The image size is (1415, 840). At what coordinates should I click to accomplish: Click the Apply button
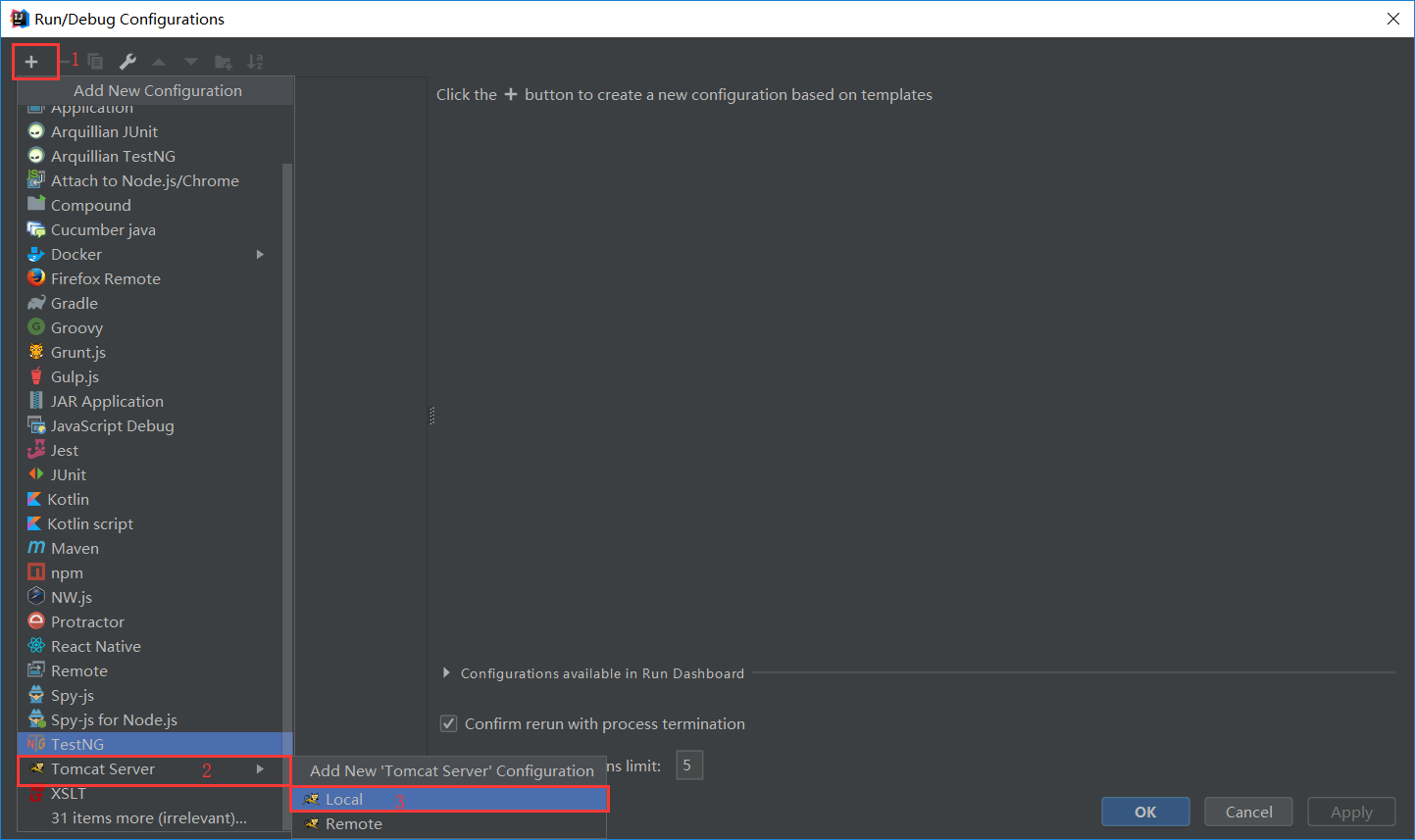[1351, 812]
